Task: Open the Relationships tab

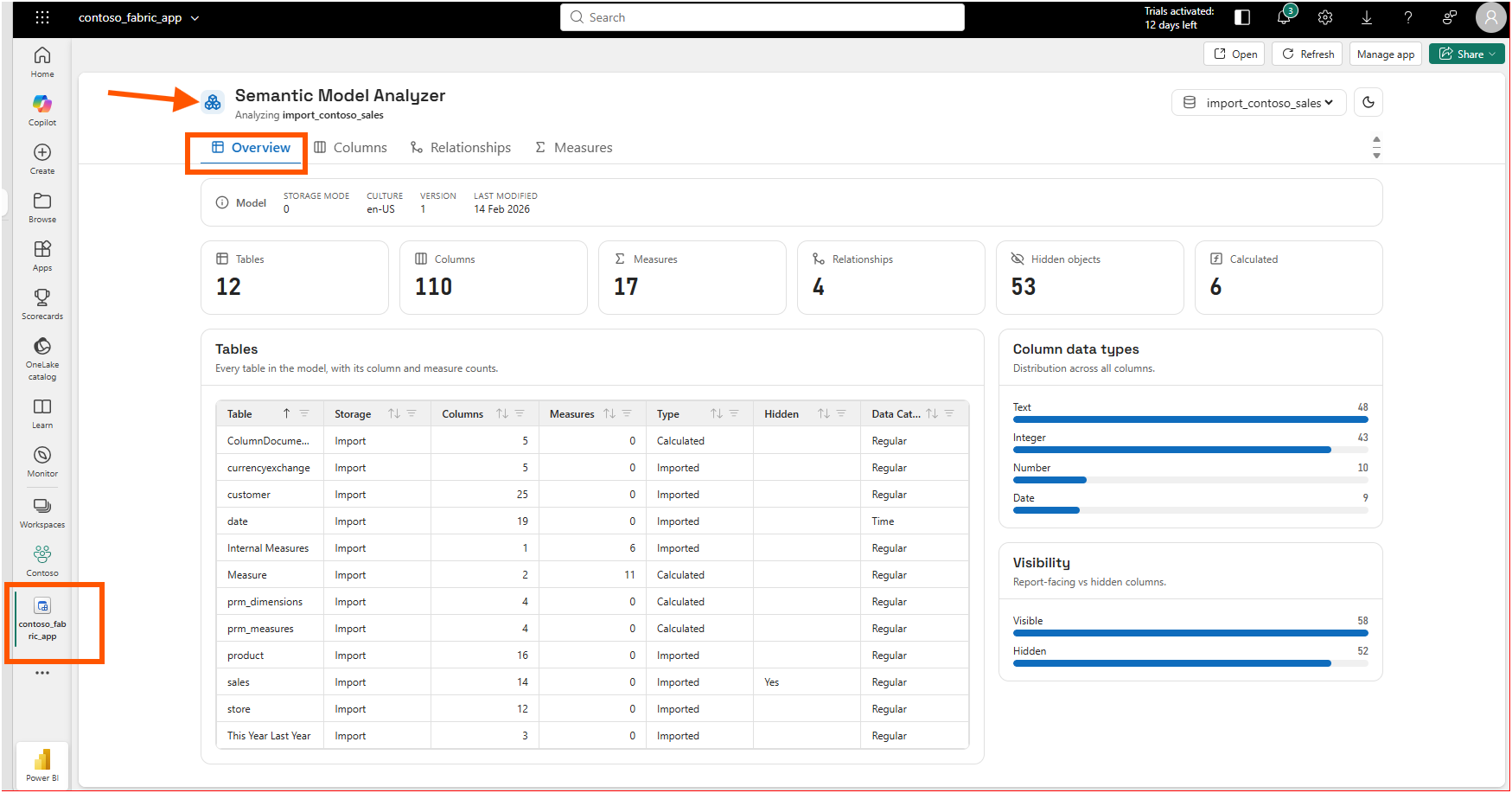Action: tap(461, 148)
